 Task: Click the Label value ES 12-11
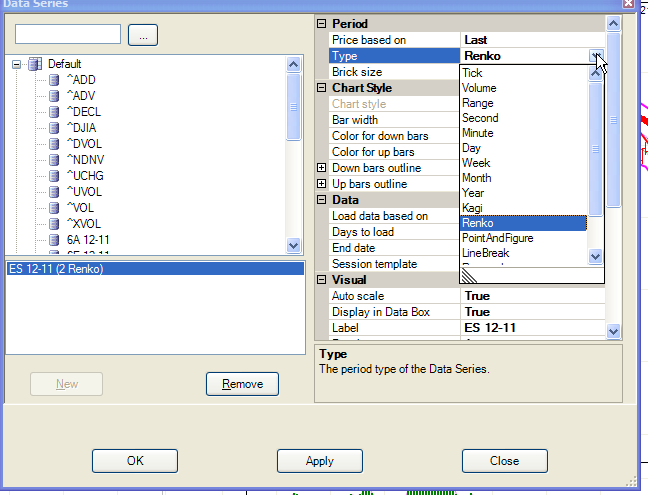[x=490, y=328]
